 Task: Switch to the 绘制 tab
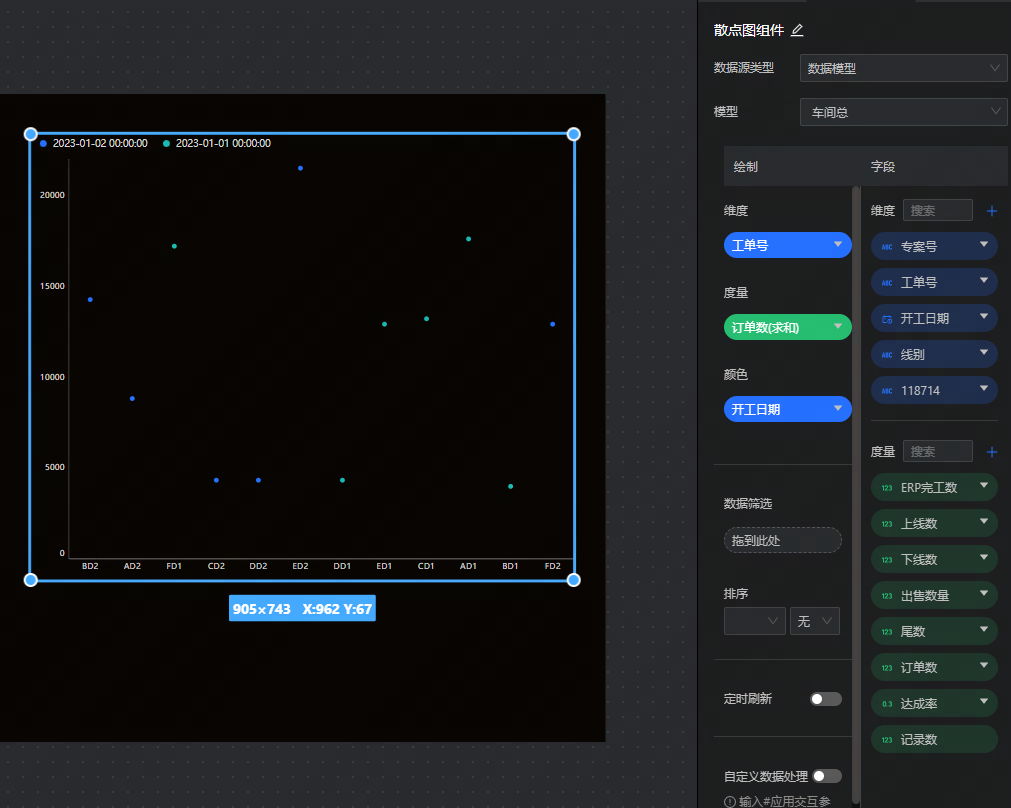[x=746, y=167]
